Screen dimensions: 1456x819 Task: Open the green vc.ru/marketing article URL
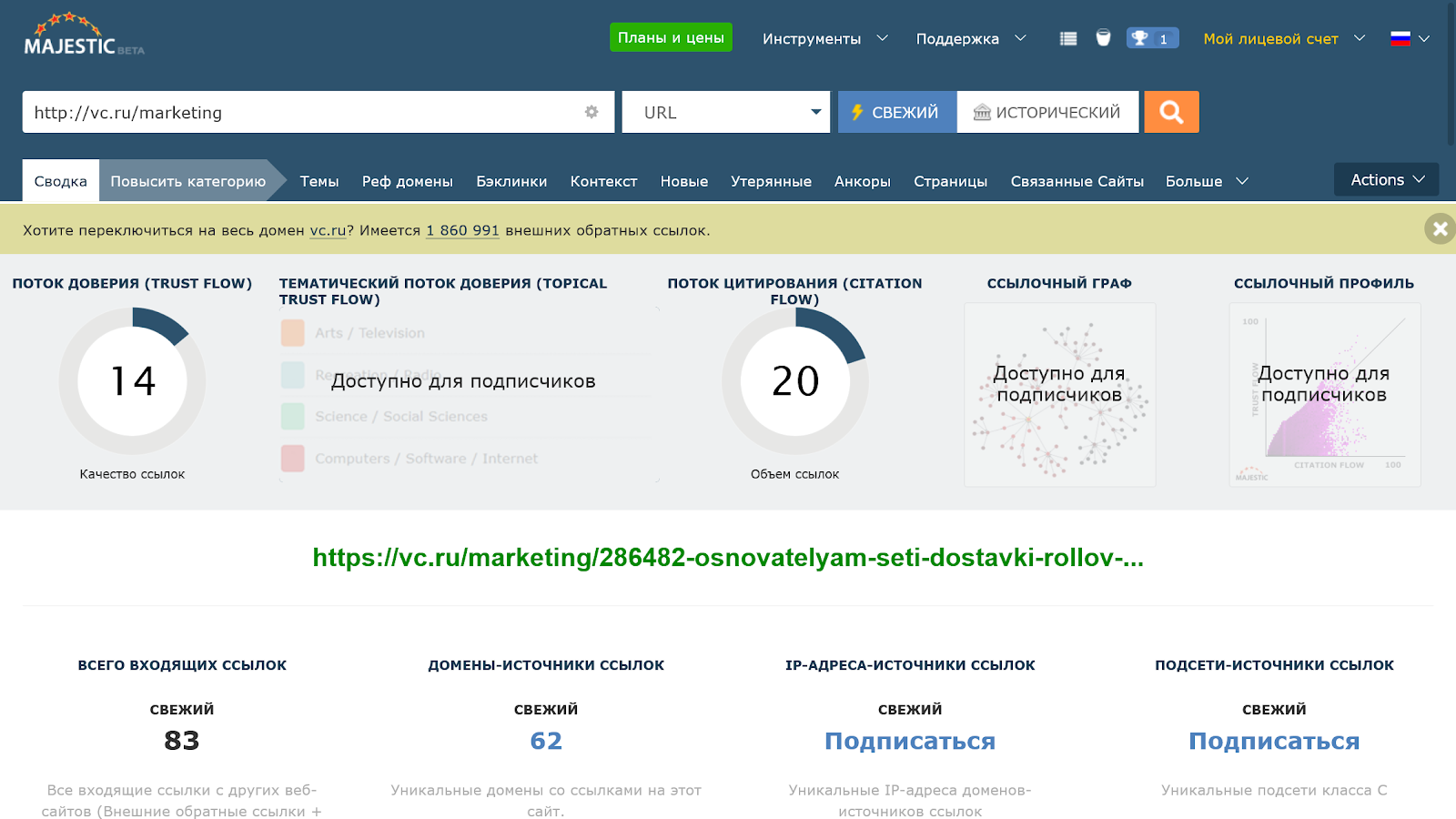tap(728, 557)
